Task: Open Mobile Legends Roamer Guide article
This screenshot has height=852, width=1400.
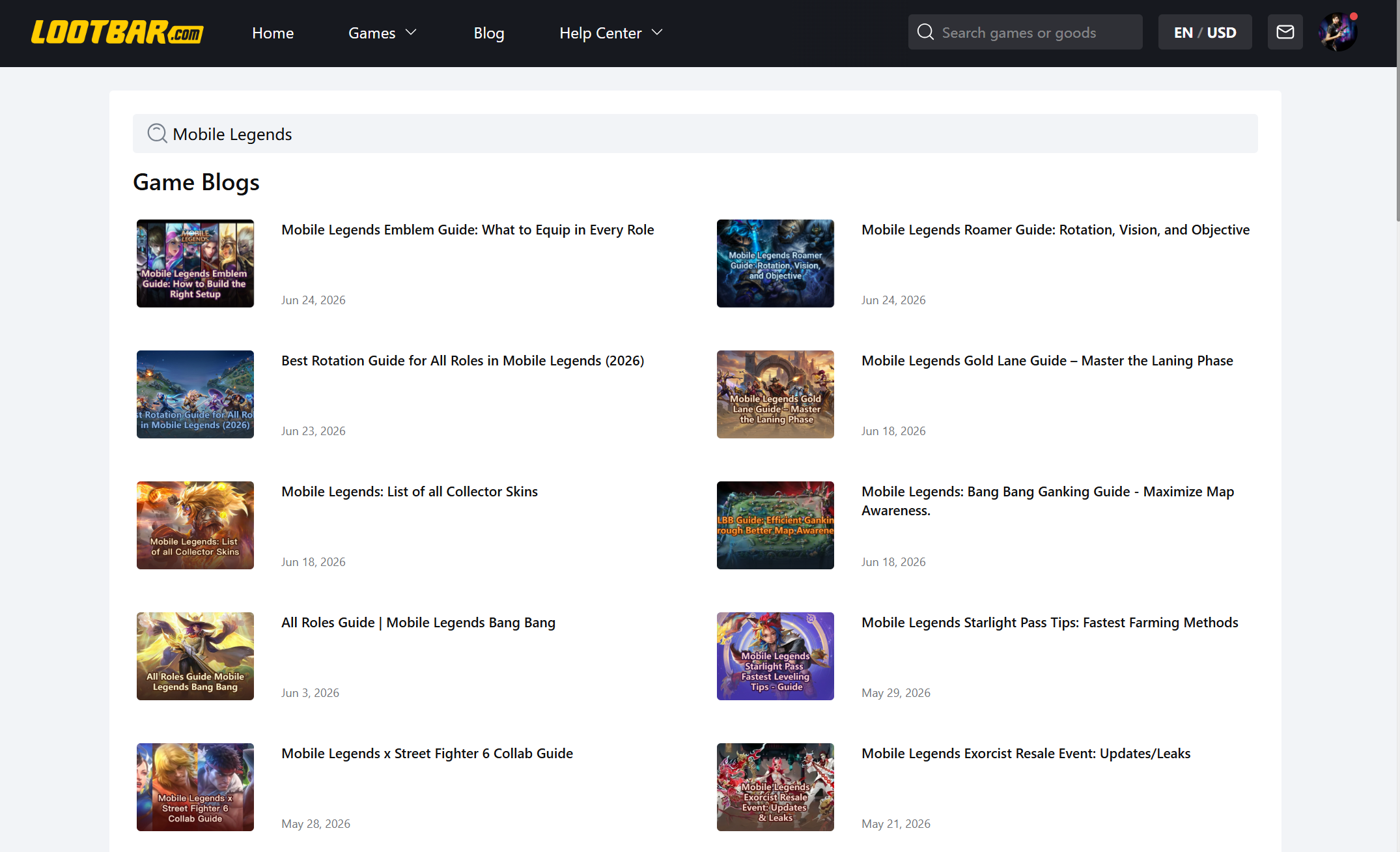Action: [x=1056, y=230]
